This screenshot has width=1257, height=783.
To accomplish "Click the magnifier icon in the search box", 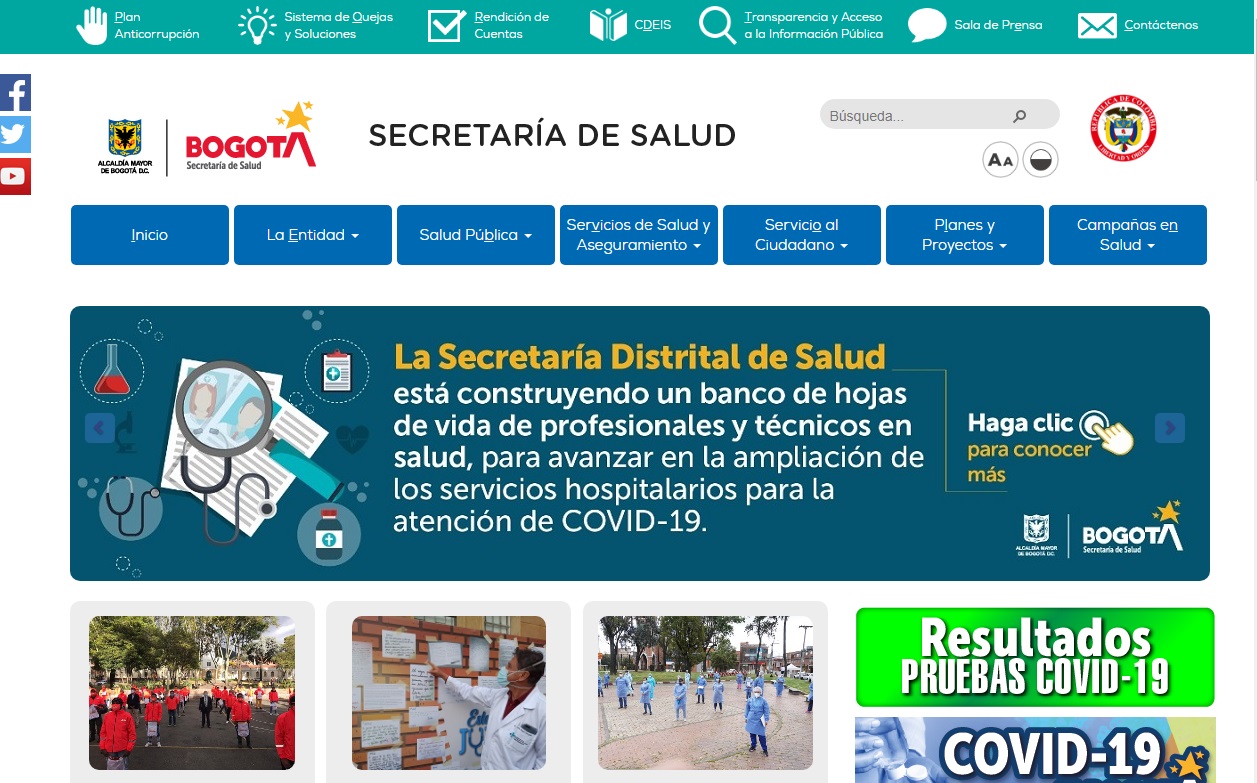I will click(1019, 116).
